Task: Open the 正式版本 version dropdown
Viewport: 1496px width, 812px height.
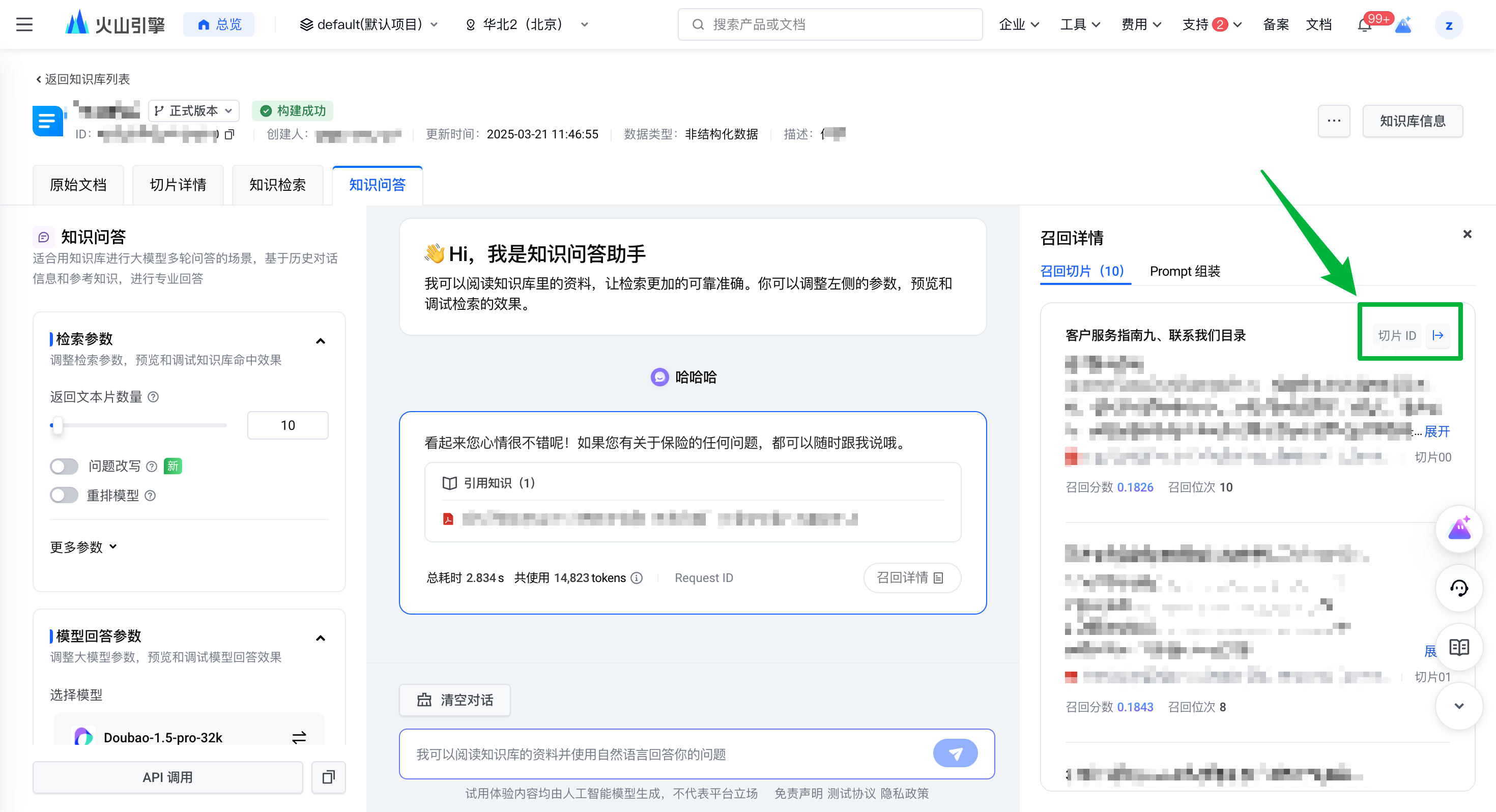Action: tap(193, 110)
